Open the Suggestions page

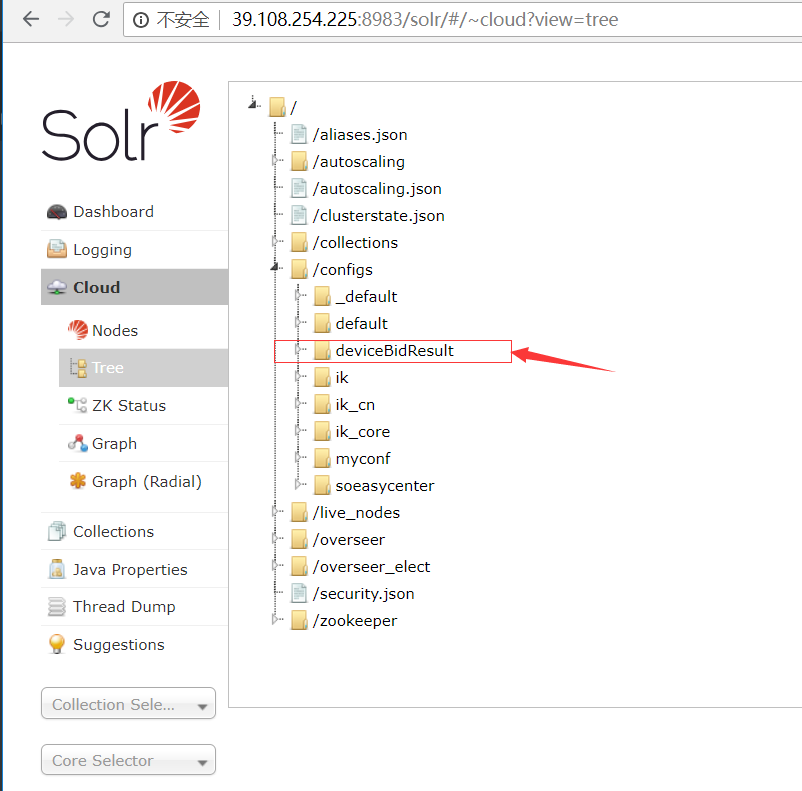coord(119,645)
